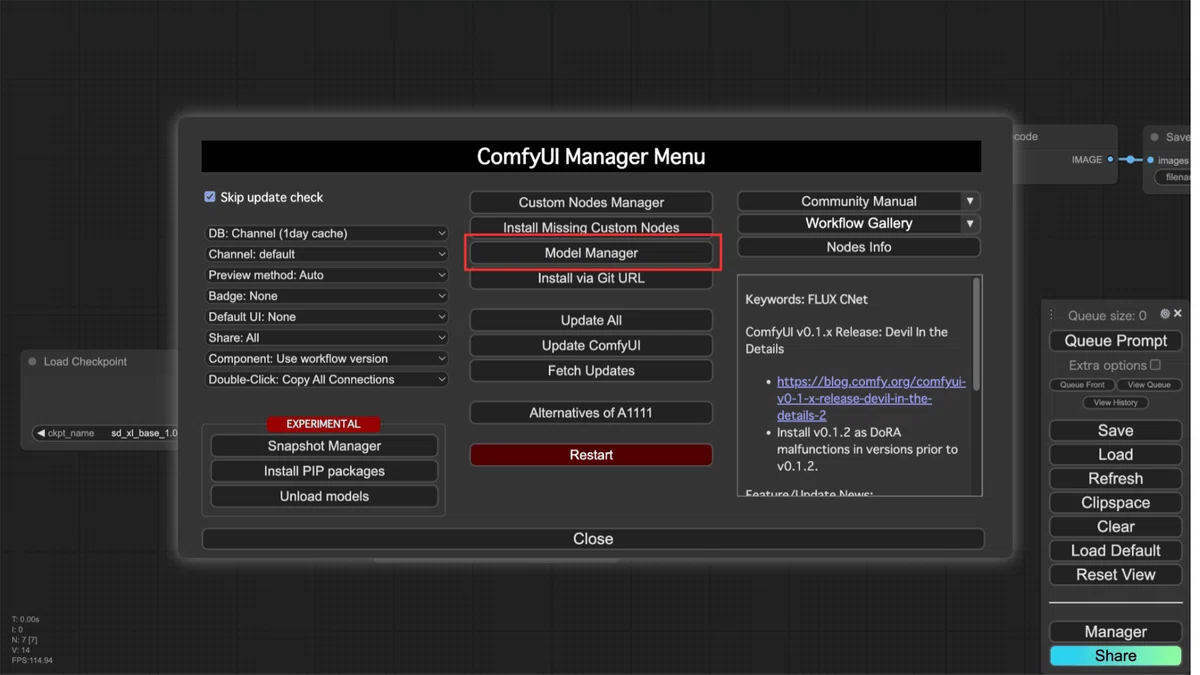Viewport: 1200px width, 675px height.
Task: Click Queue Front button
Action: [1082, 385]
